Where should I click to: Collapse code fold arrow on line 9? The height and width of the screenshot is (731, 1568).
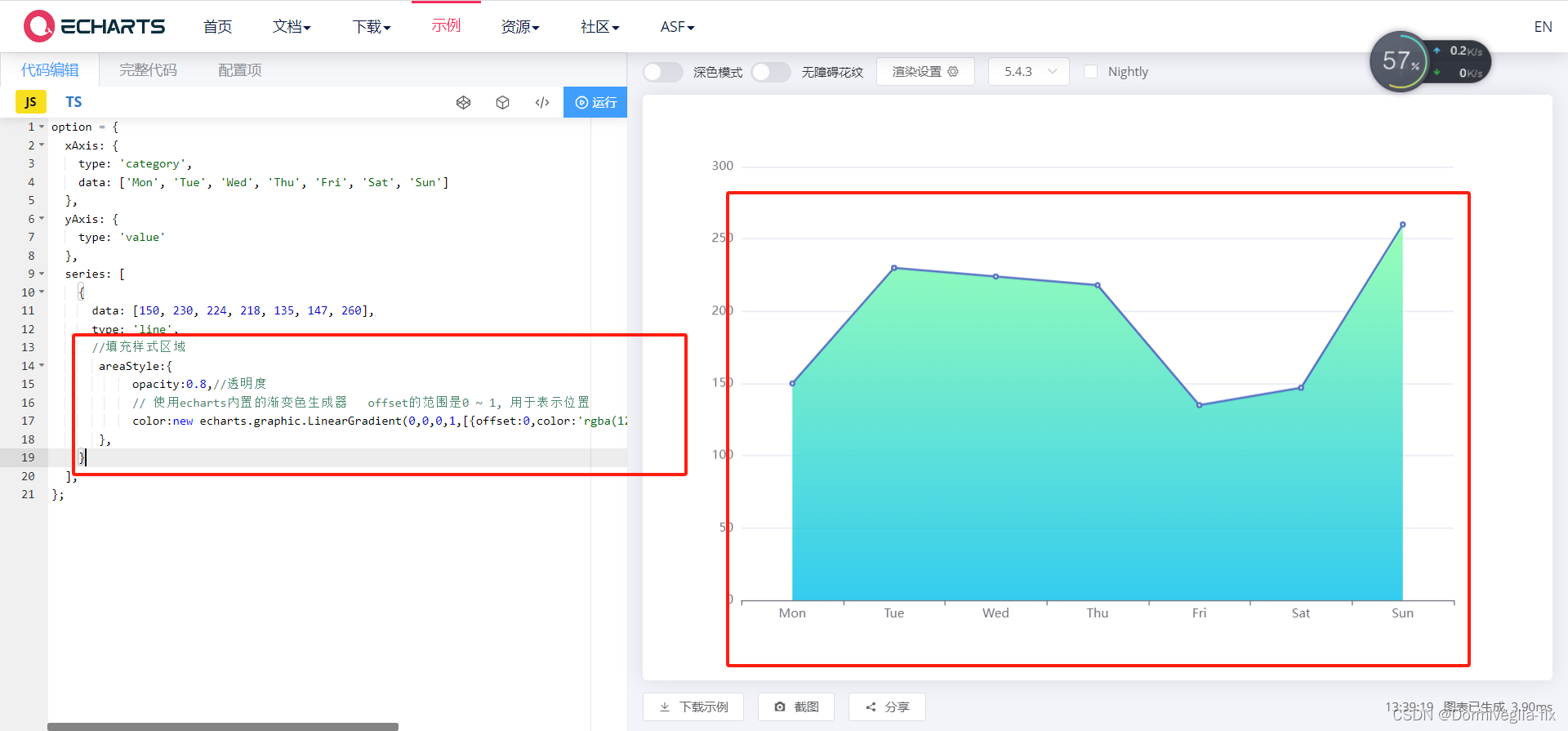(42, 274)
